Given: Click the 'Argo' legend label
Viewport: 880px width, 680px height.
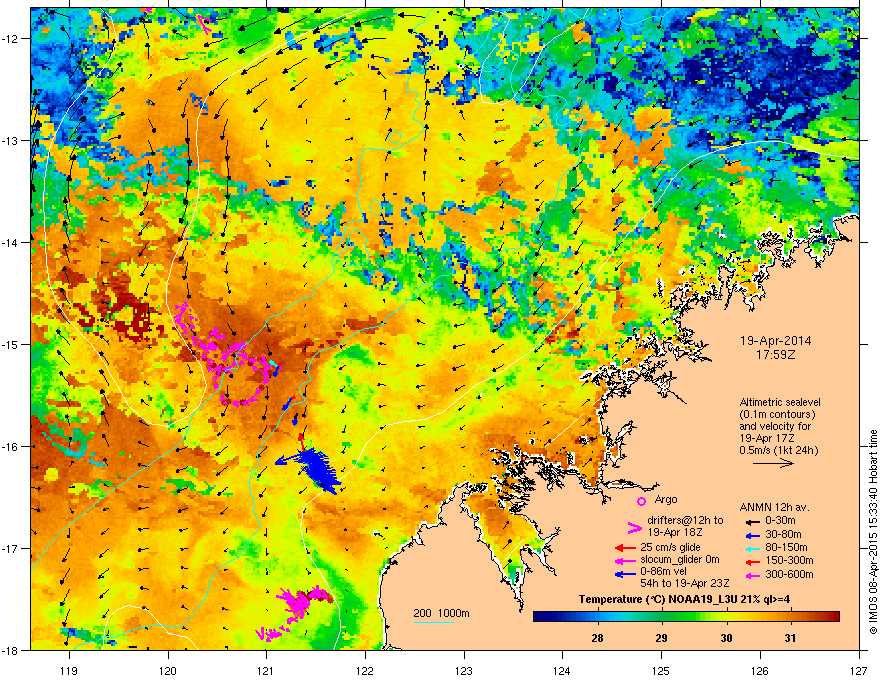Looking at the screenshot, I should 666,499.
